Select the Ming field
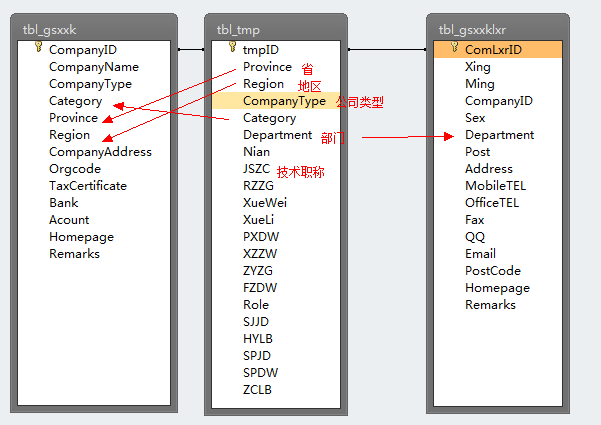 point(480,84)
